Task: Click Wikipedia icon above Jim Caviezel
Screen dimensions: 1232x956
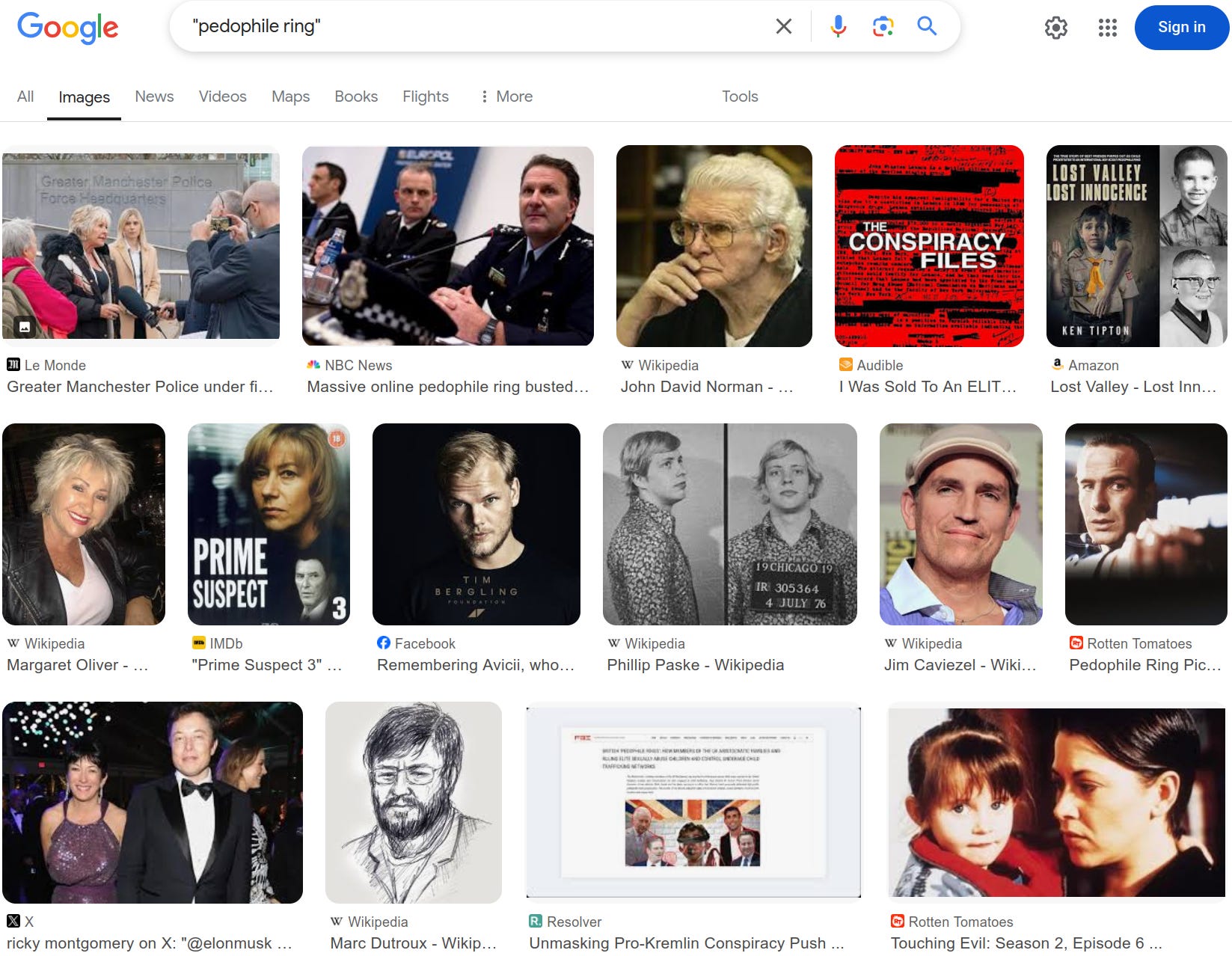Action: tap(890, 643)
